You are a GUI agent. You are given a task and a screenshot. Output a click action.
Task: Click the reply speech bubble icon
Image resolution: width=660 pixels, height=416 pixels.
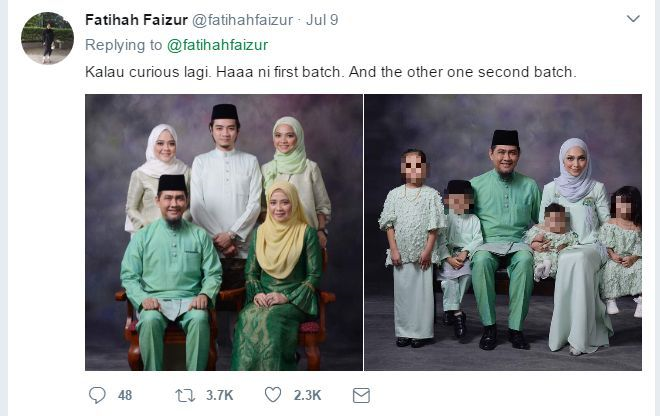pyautogui.click(x=97, y=395)
